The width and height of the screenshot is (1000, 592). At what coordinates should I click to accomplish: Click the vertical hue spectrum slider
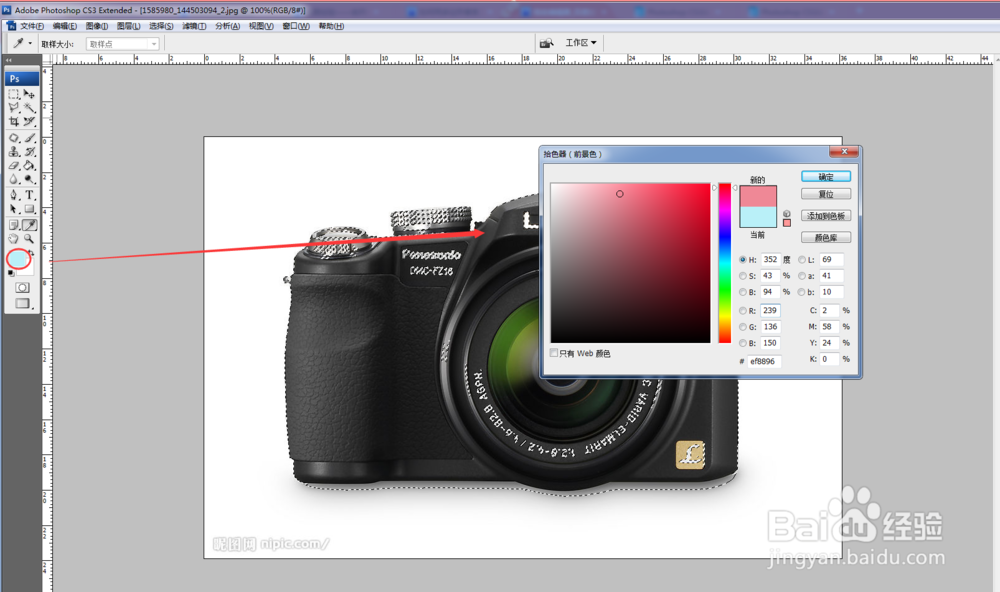click(x=725, y=263)
